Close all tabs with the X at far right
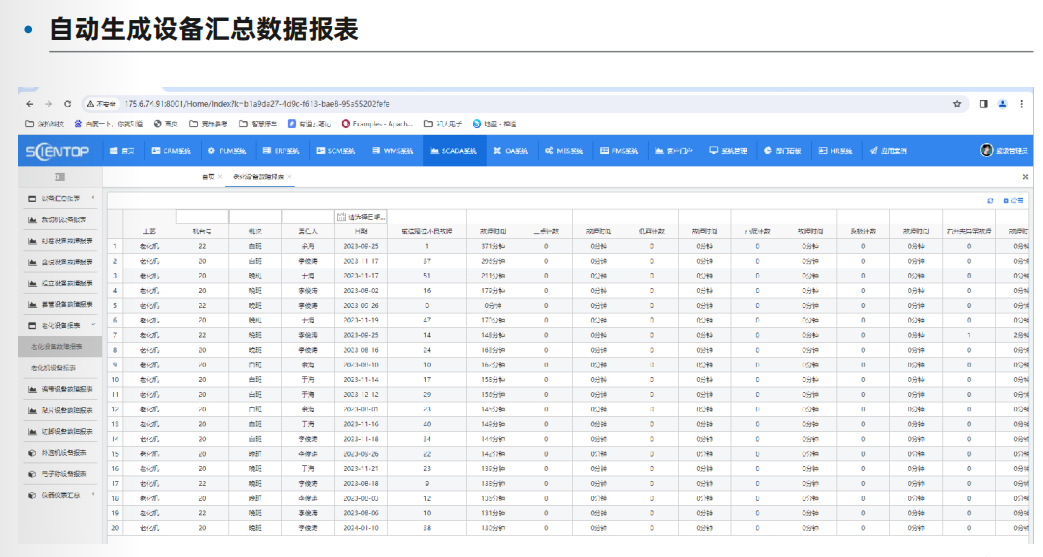1043x557 pixels. point(1025,177)
